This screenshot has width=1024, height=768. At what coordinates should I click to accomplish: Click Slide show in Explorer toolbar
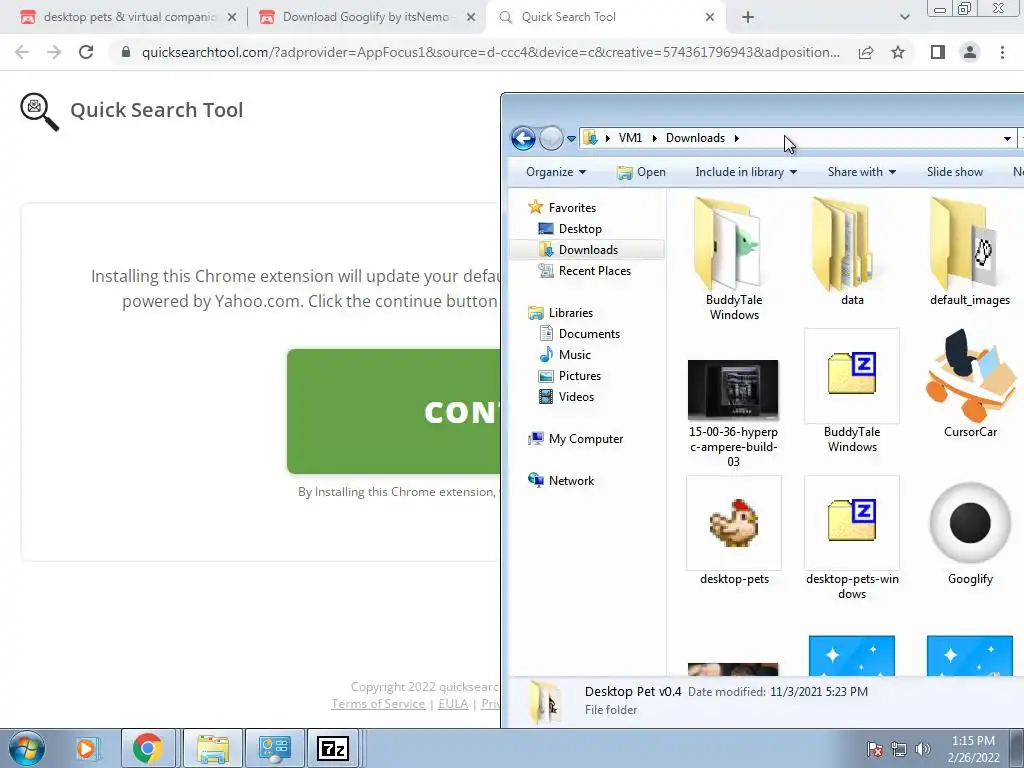[955, 172]
